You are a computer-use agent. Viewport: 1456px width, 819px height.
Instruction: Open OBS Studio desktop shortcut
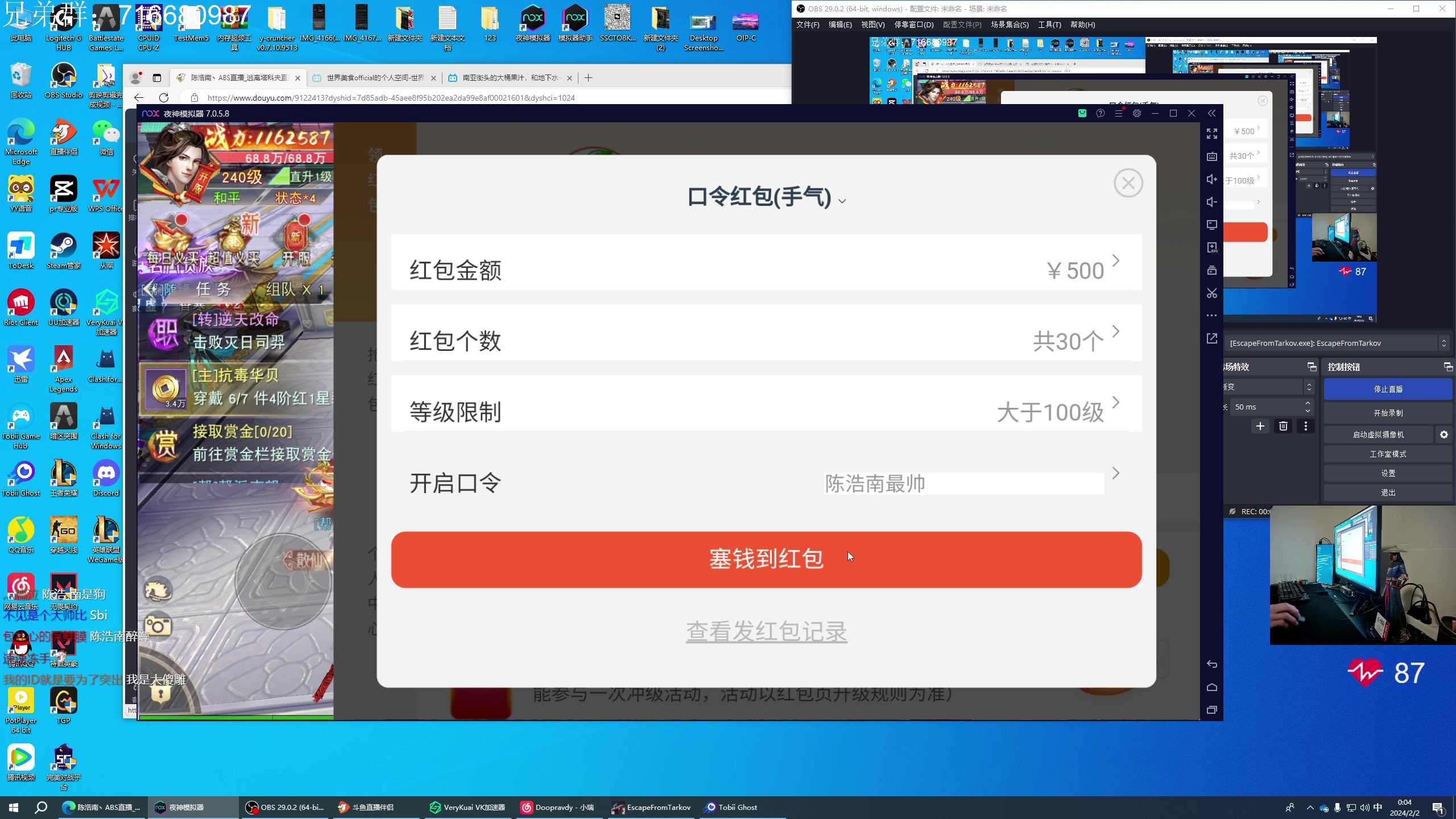pyautogui.click(x=64, y=81)
